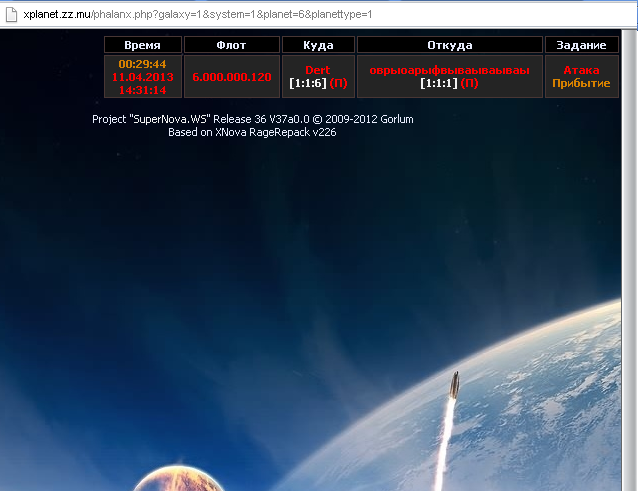Click the "Время" column header
Screen dimensions: 638x491
point(142,45)
